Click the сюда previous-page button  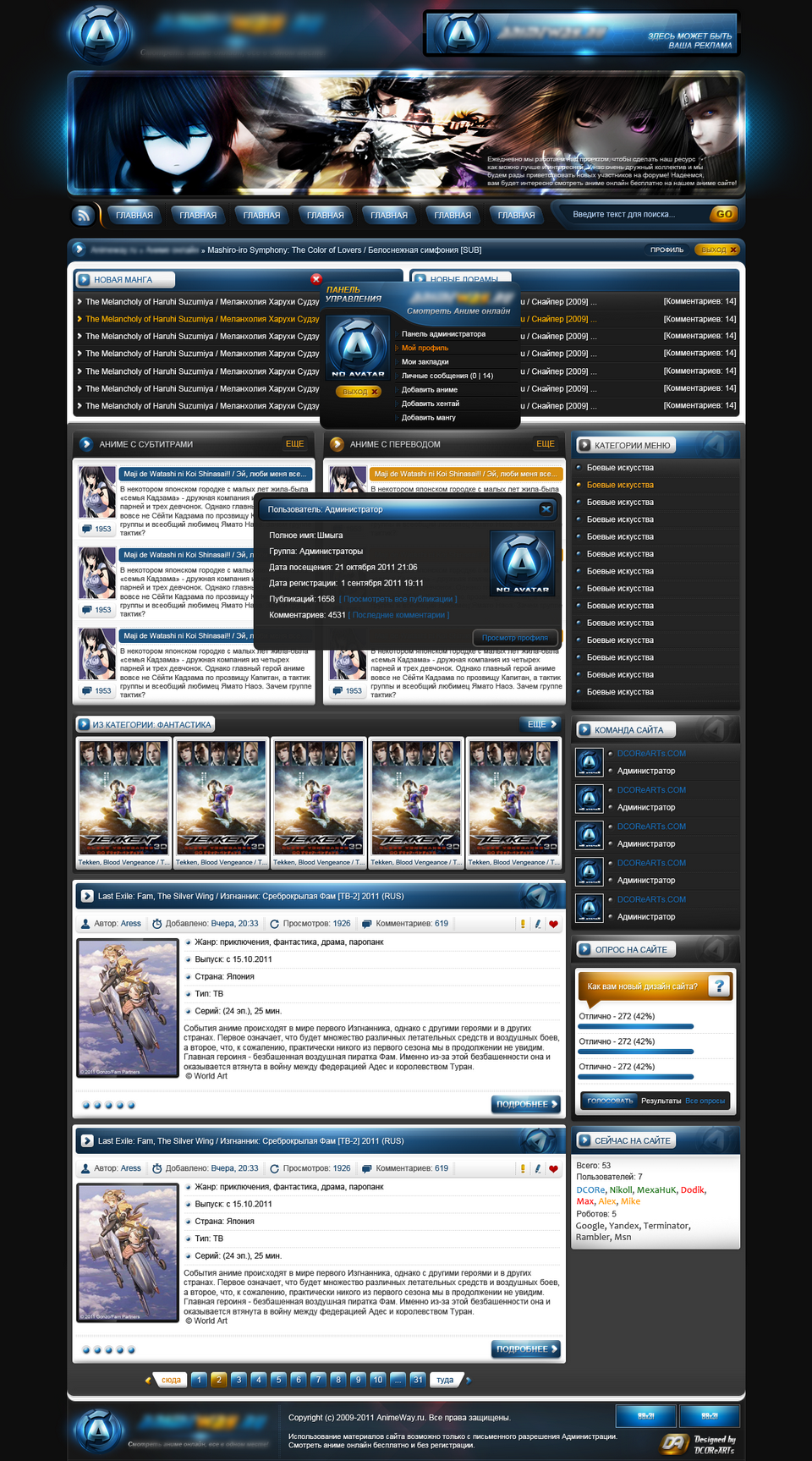click(171, 1380)
